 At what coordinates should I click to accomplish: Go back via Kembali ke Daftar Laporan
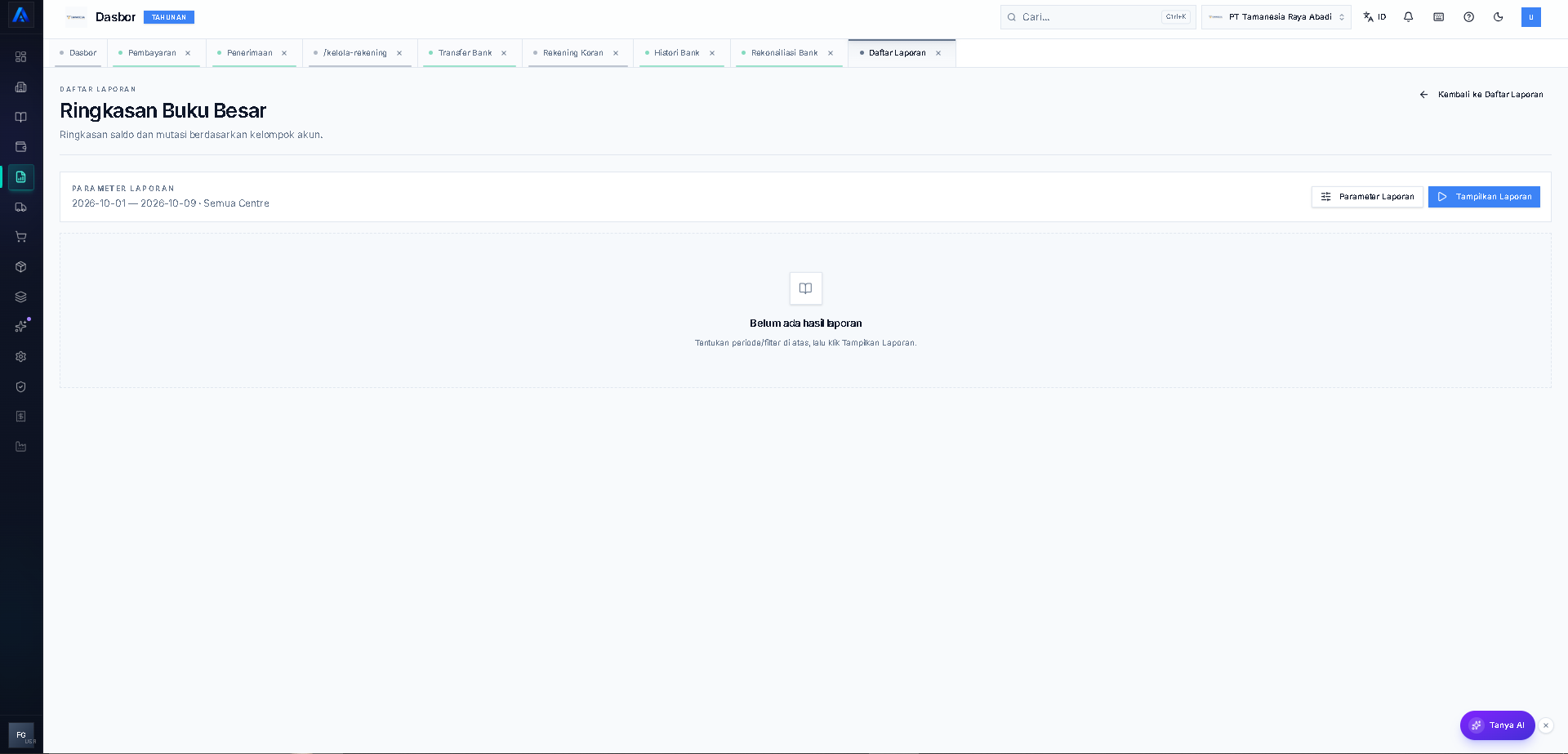coord(1481,95)
